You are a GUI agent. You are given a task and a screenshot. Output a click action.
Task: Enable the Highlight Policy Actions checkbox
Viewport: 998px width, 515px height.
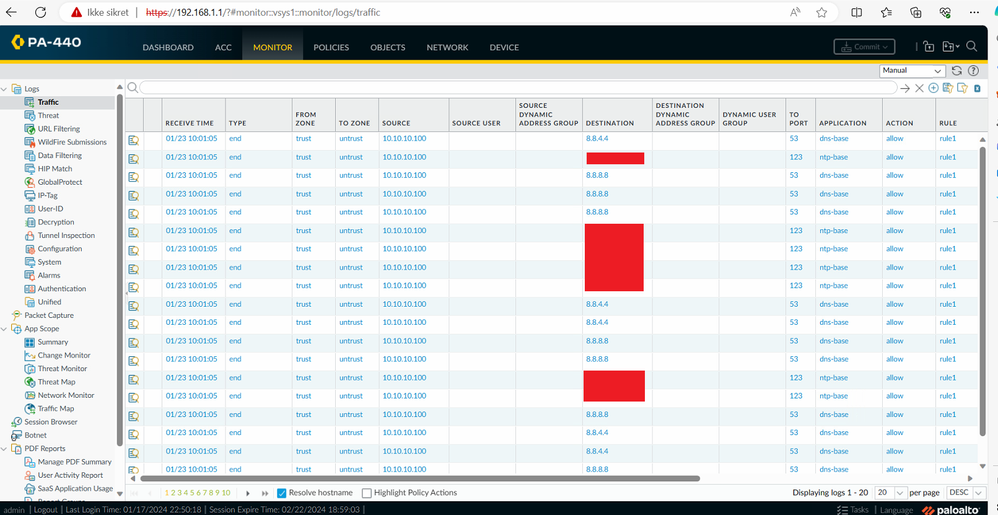click(366, 493)
